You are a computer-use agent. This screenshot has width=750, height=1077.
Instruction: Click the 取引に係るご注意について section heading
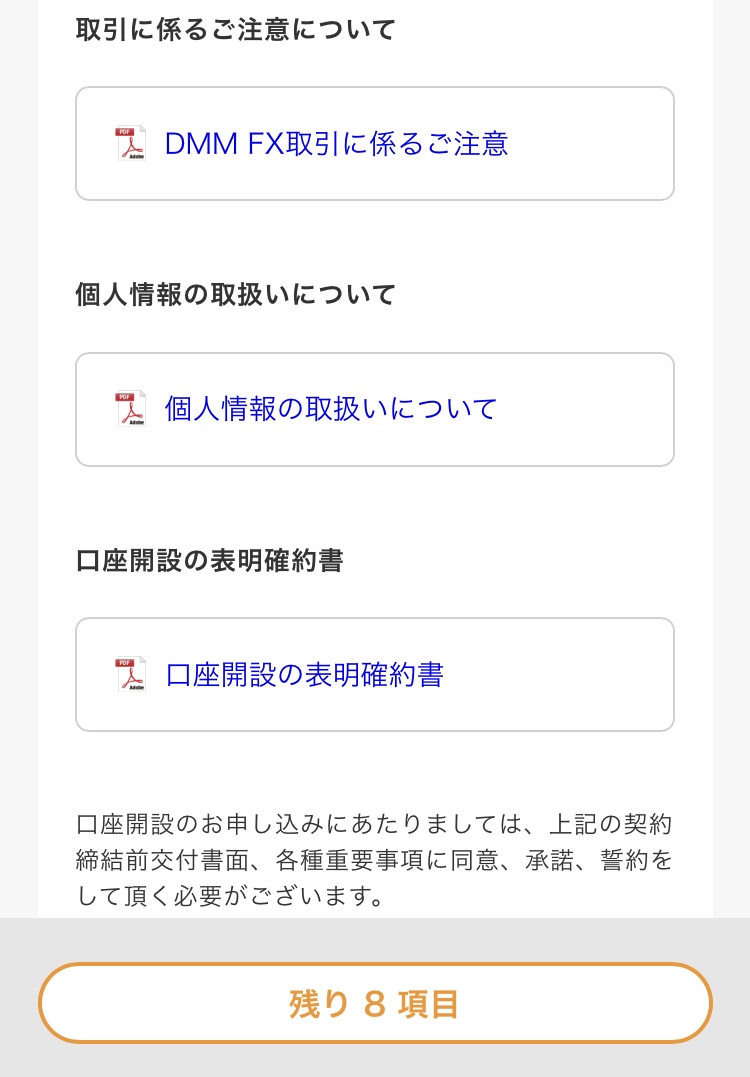[236, 30]
